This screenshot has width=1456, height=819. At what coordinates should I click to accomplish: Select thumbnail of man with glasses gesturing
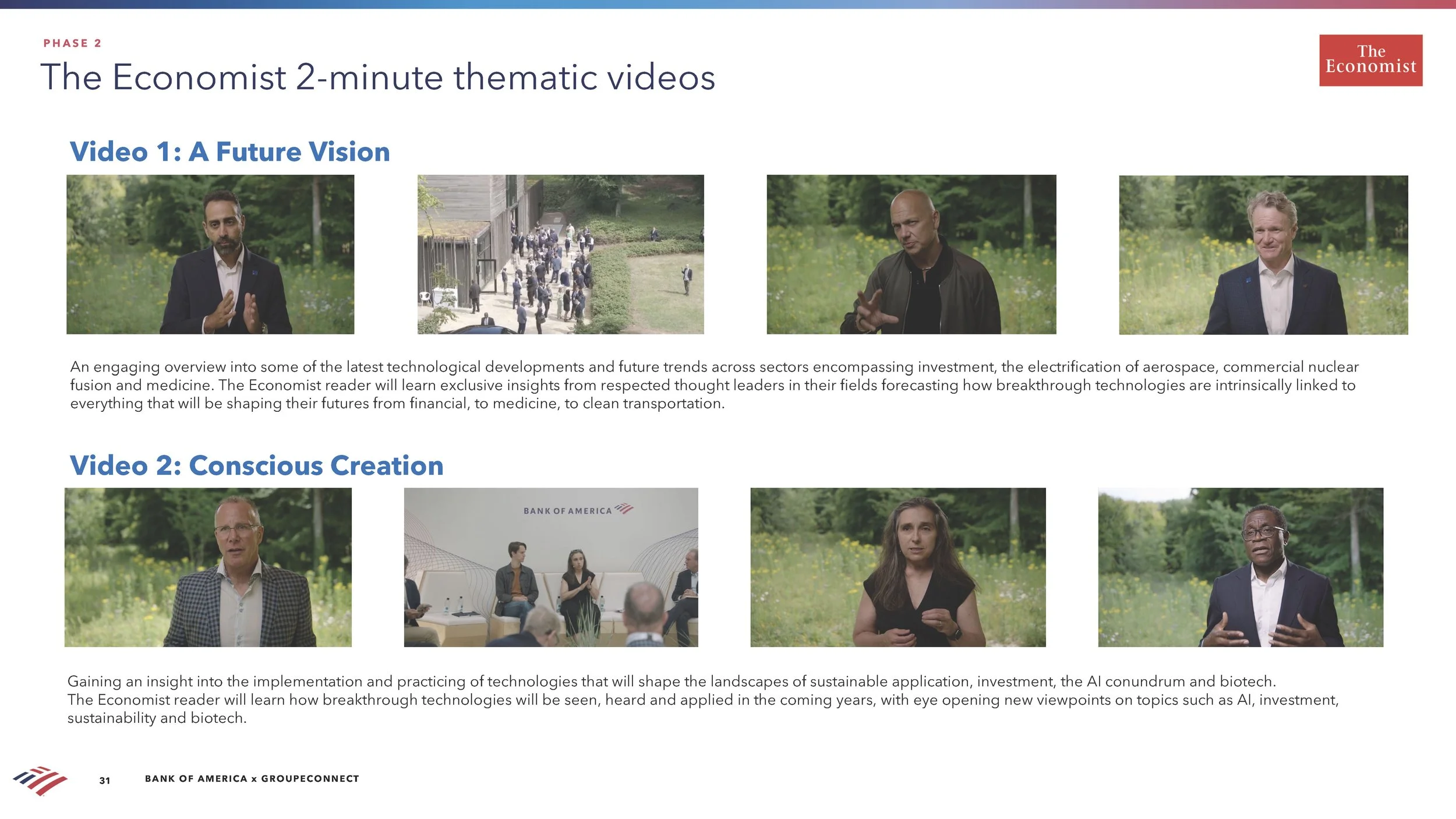pyautogui.click(x=1241, y=567)
